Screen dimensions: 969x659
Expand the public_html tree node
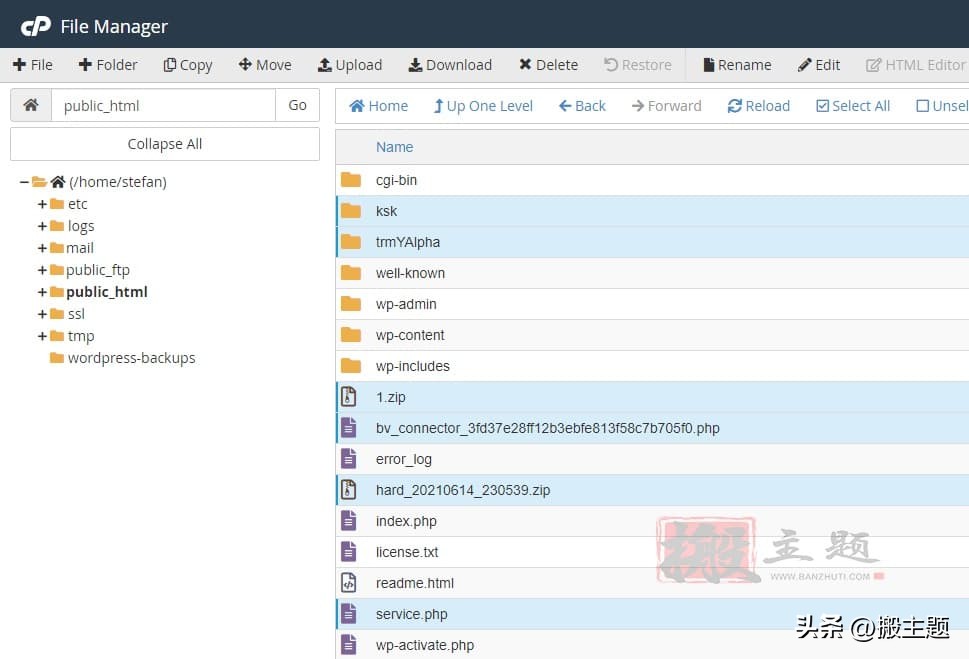(x=42, y=292)
